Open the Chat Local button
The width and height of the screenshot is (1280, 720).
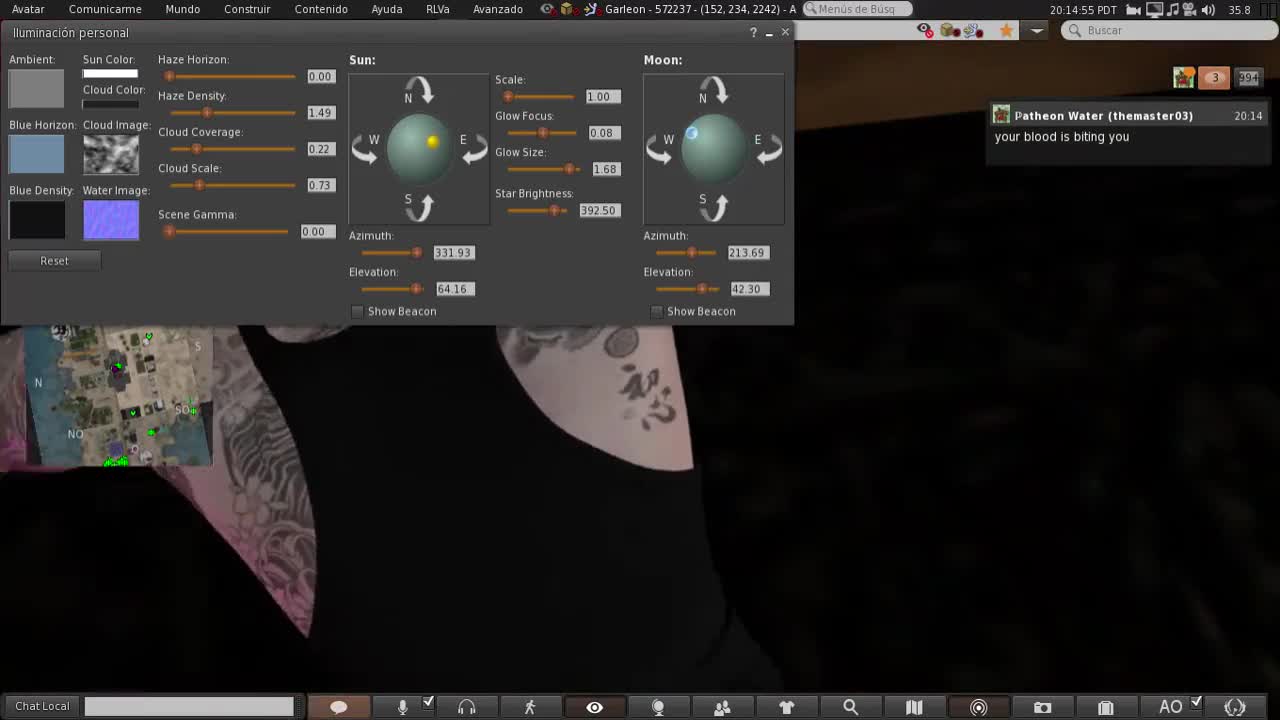42,706
